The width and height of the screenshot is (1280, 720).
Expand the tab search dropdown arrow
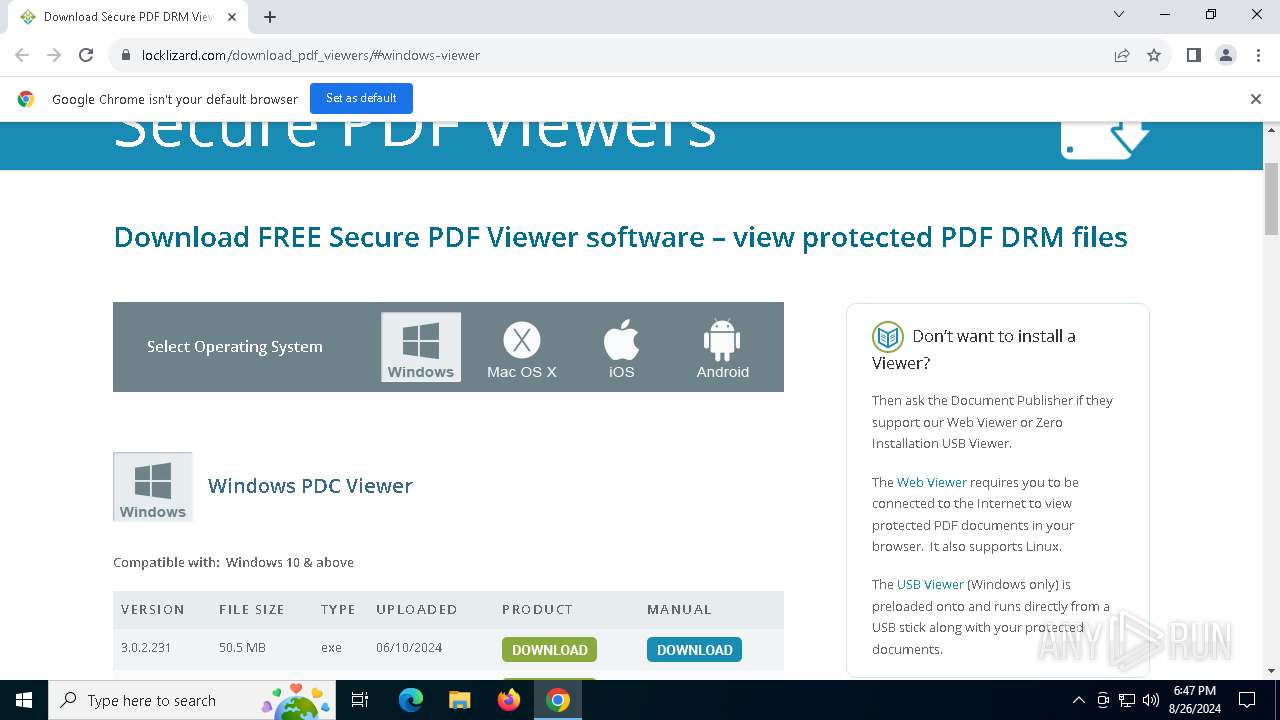pyautogui.click(x=1119, y=15)
